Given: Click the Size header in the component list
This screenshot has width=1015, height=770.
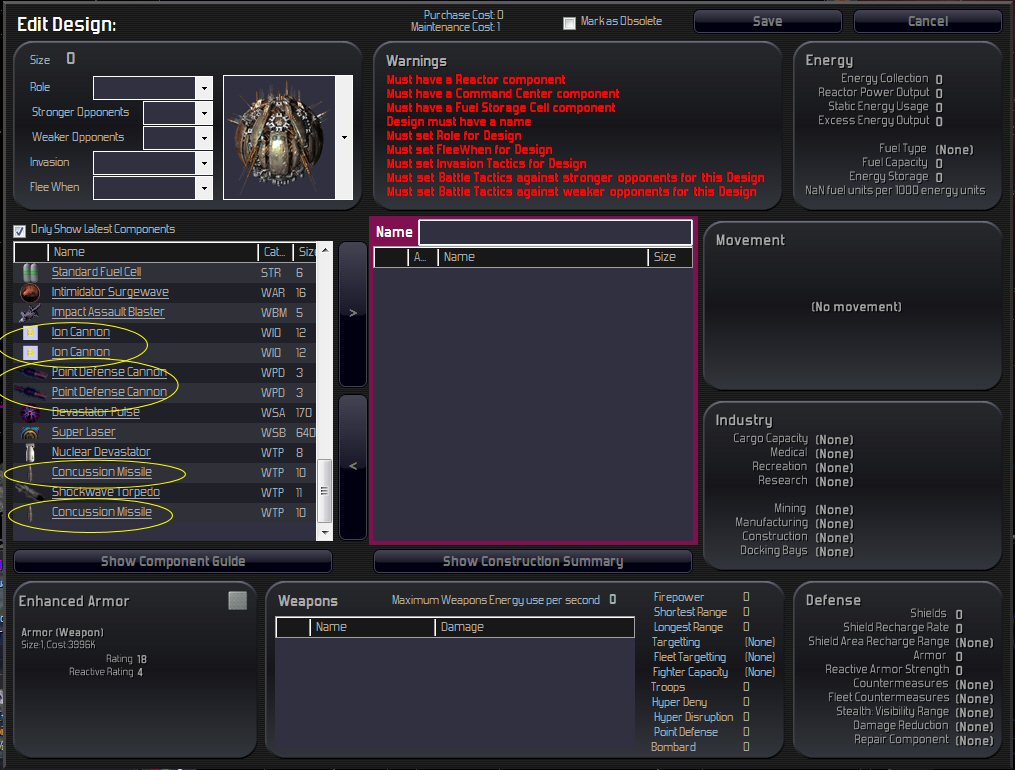Looking at the screenshot, I should point(305,252).
